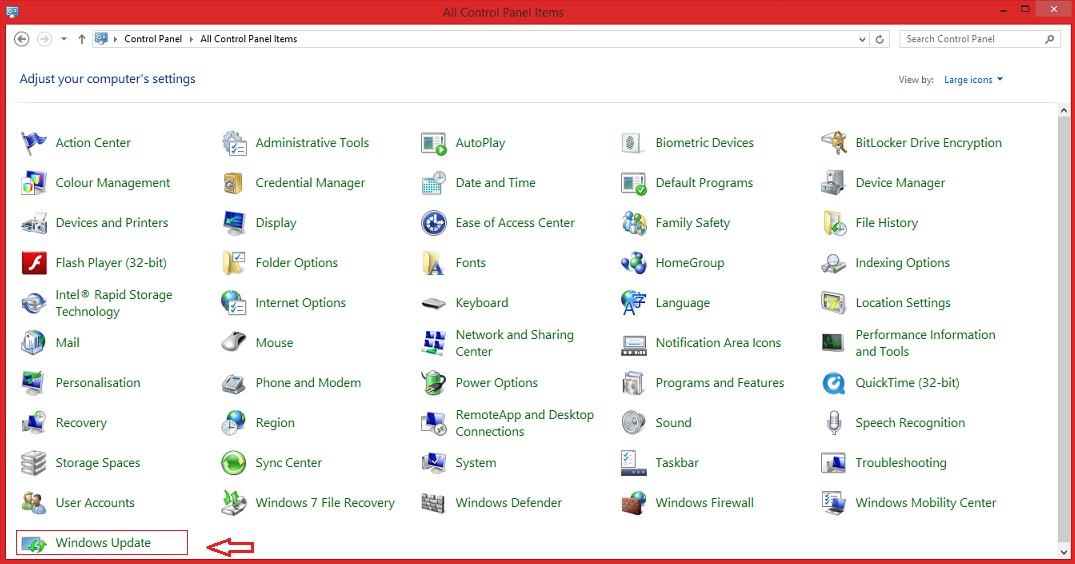Open the Windows Firewall brick wall icon

(633, 503)
